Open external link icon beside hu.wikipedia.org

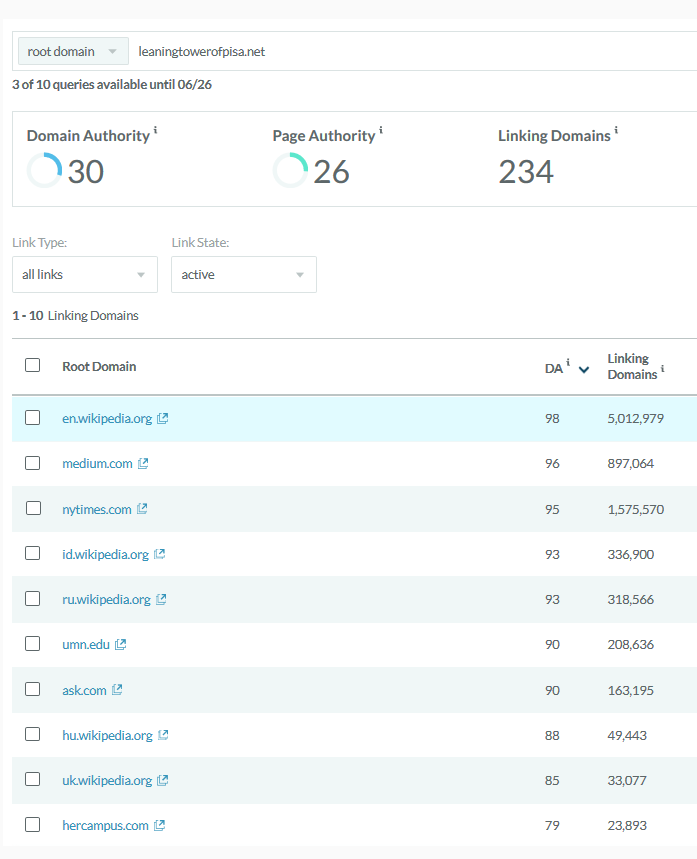point(163,735)
